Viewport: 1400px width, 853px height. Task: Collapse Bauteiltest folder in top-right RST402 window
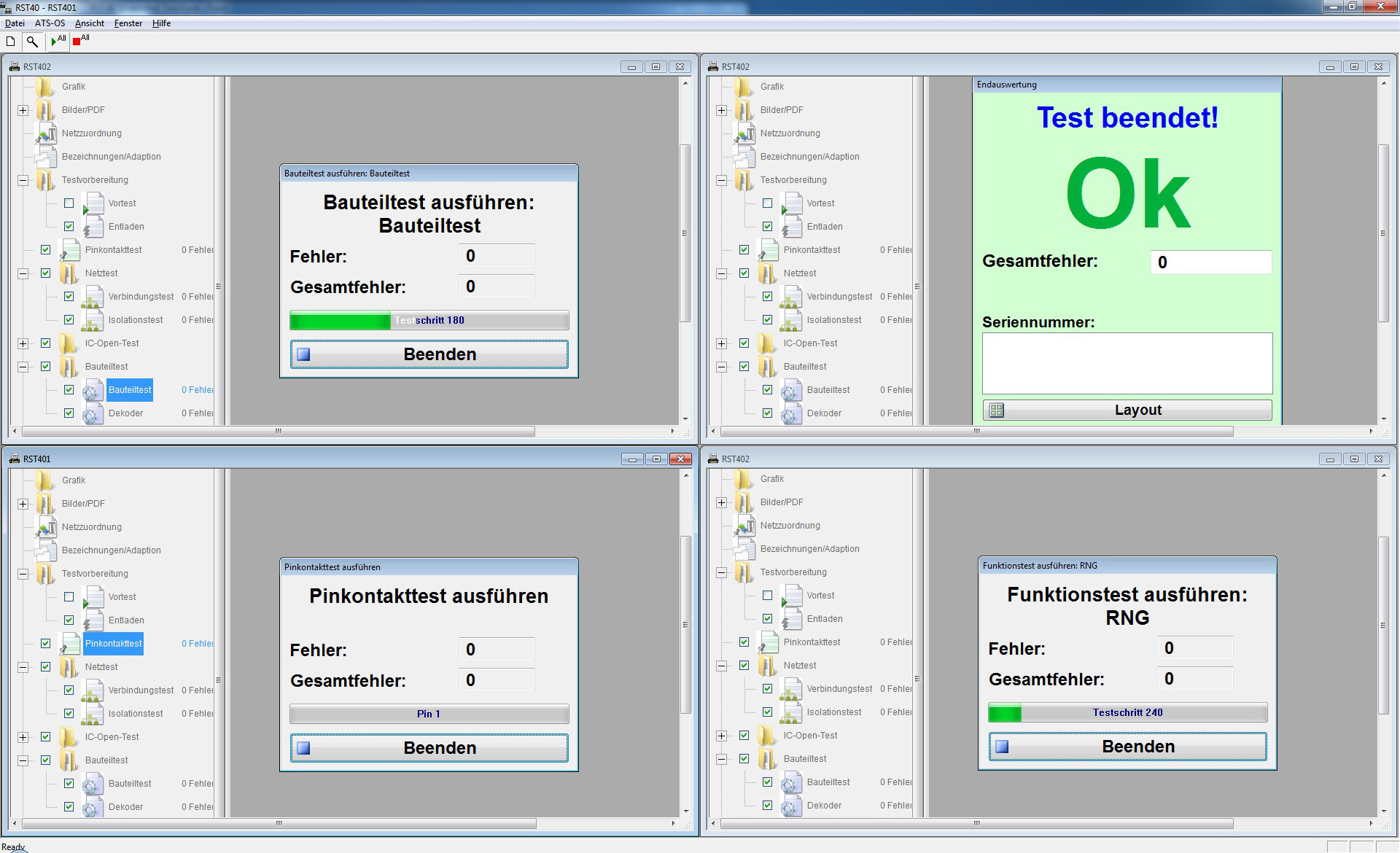tap(721, 367)
